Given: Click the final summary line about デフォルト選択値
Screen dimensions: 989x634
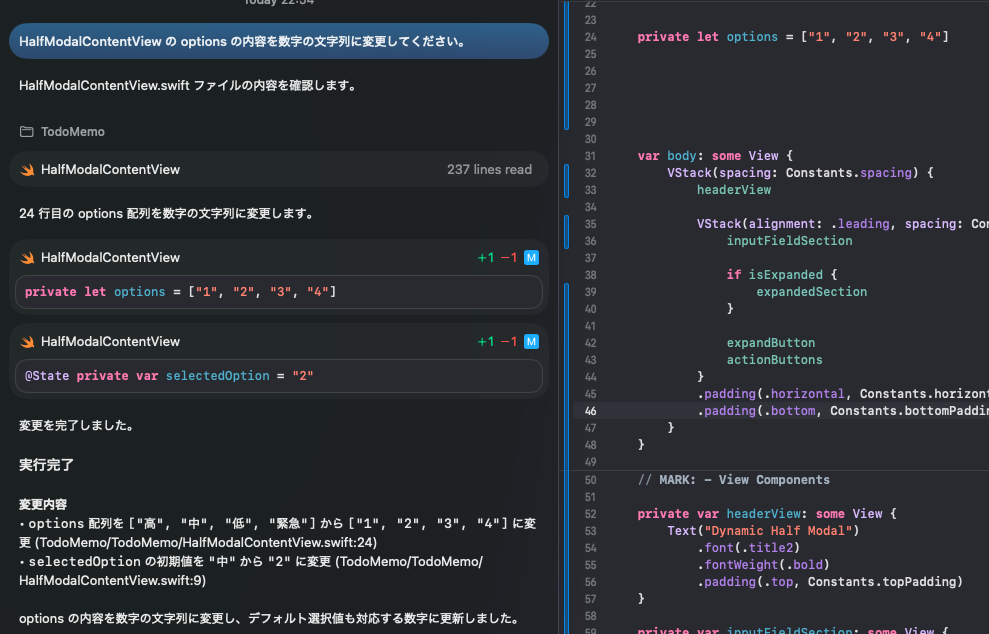Looking at the screenshot, I should pyautogui.click(x=271, y=618).
